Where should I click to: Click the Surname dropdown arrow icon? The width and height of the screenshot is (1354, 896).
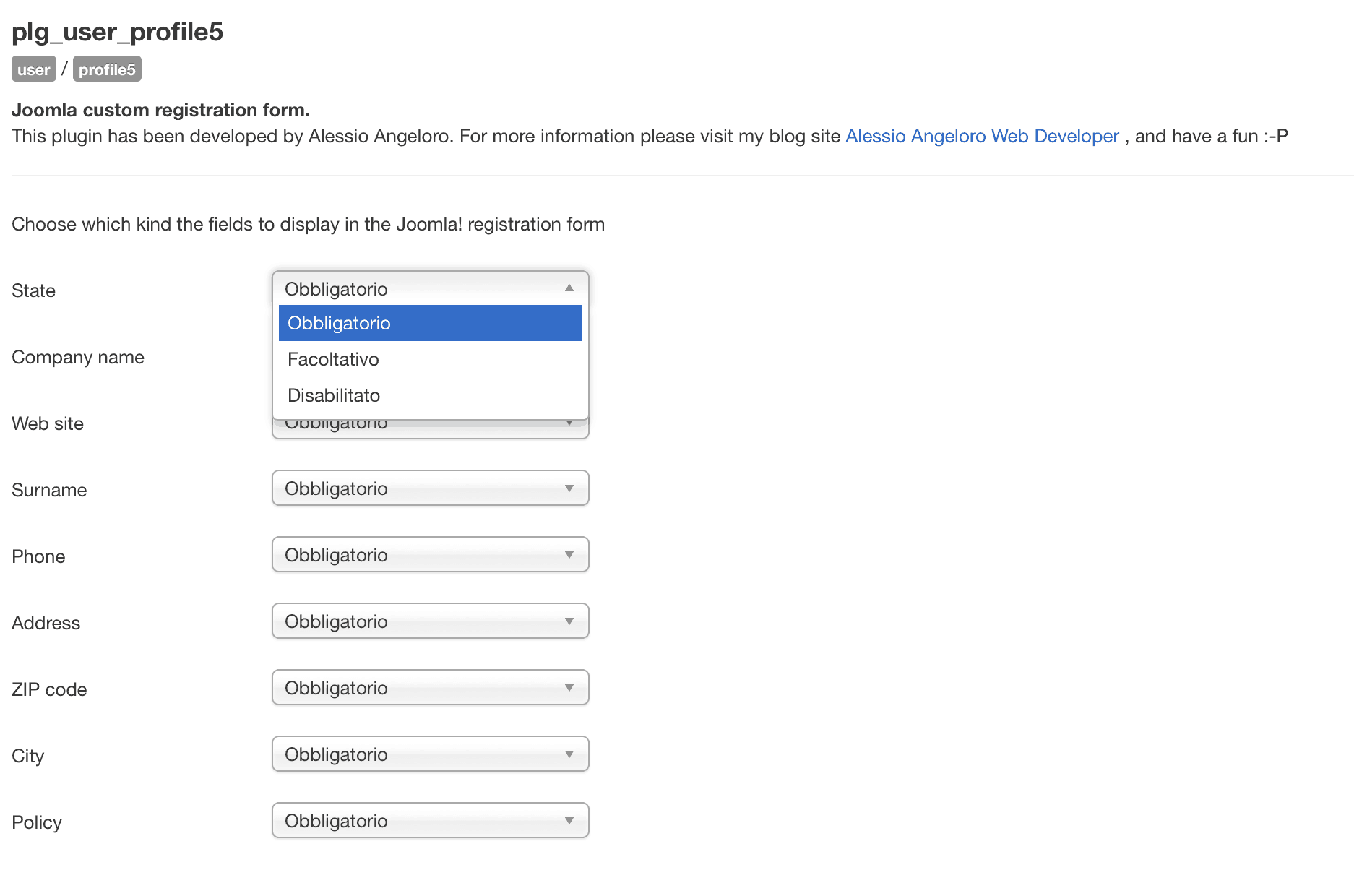point(569,488)
